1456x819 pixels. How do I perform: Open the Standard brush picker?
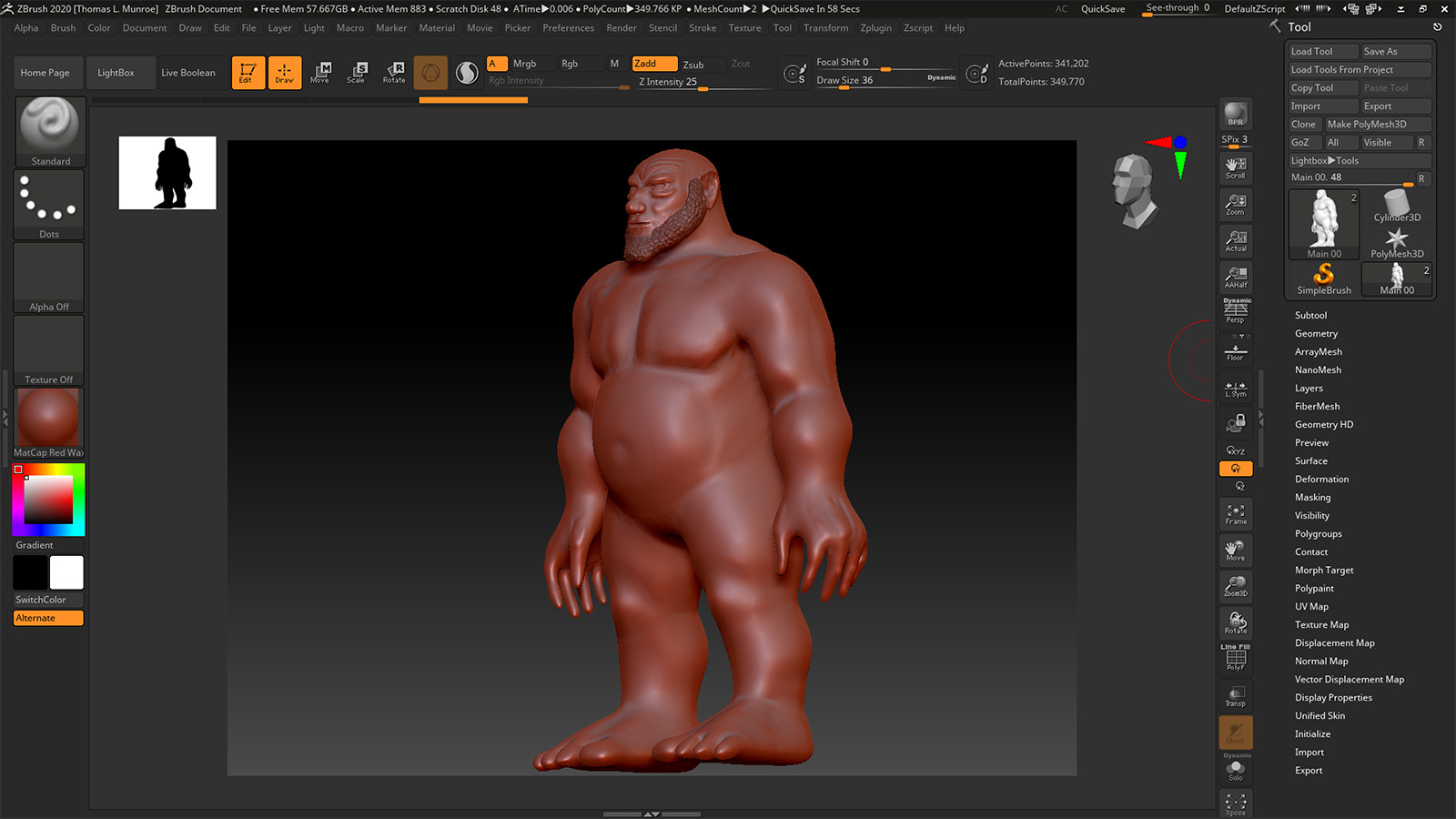(x=50, y=132)
